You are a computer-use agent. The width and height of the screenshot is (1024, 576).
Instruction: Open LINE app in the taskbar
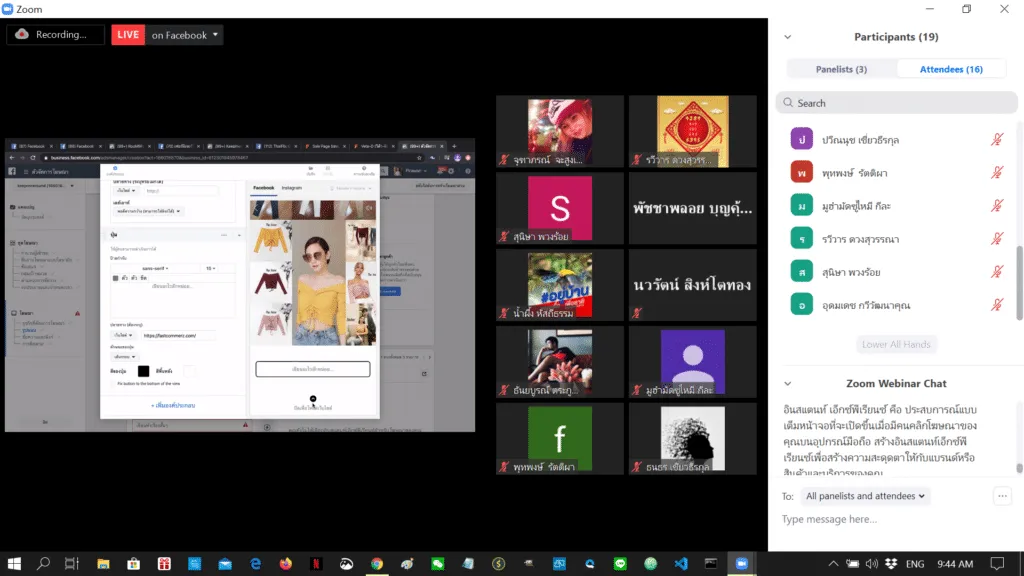coord(620,564)
